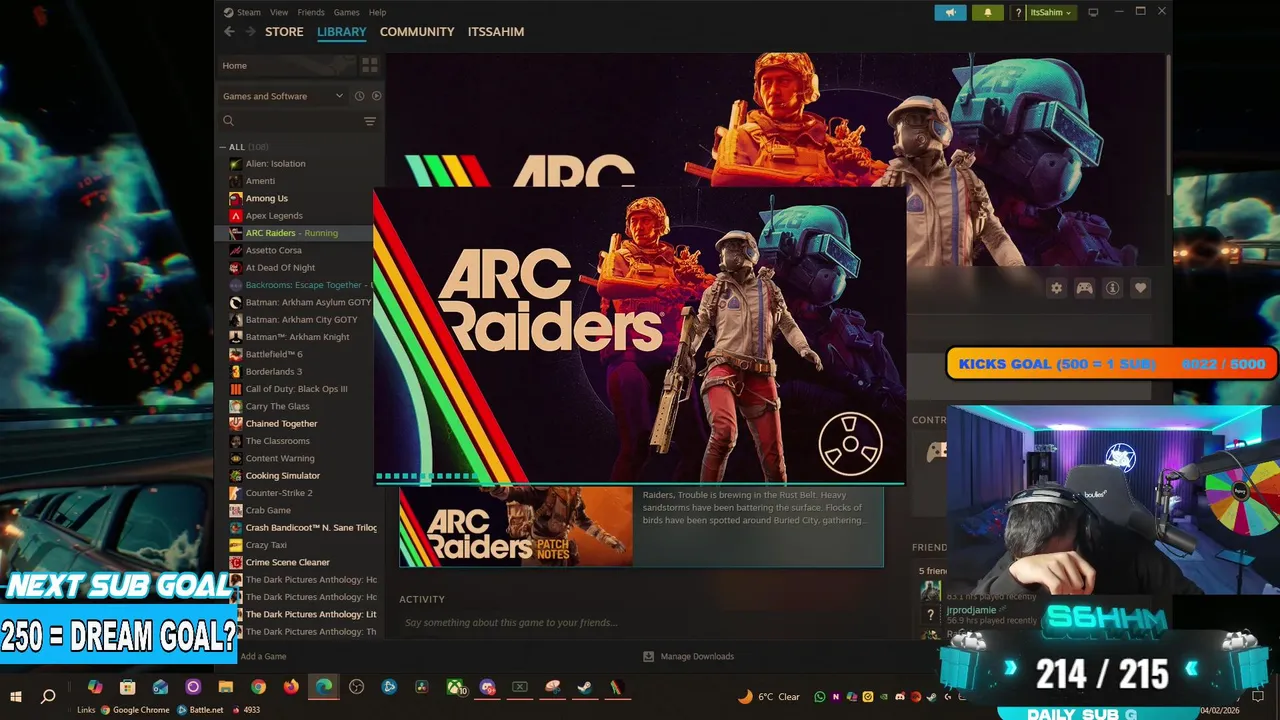
Task: Open the Games menu
Action: (346, 12)
